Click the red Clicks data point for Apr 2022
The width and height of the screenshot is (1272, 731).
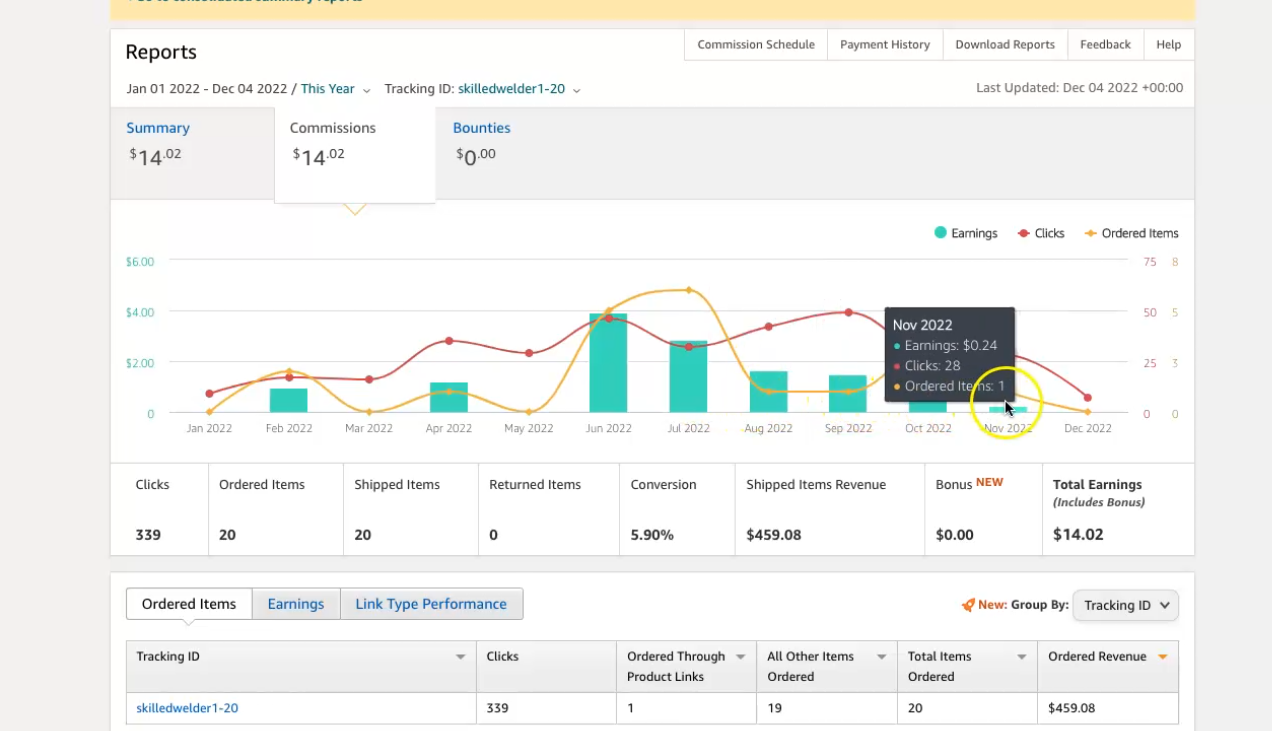(x=449, y=341)
